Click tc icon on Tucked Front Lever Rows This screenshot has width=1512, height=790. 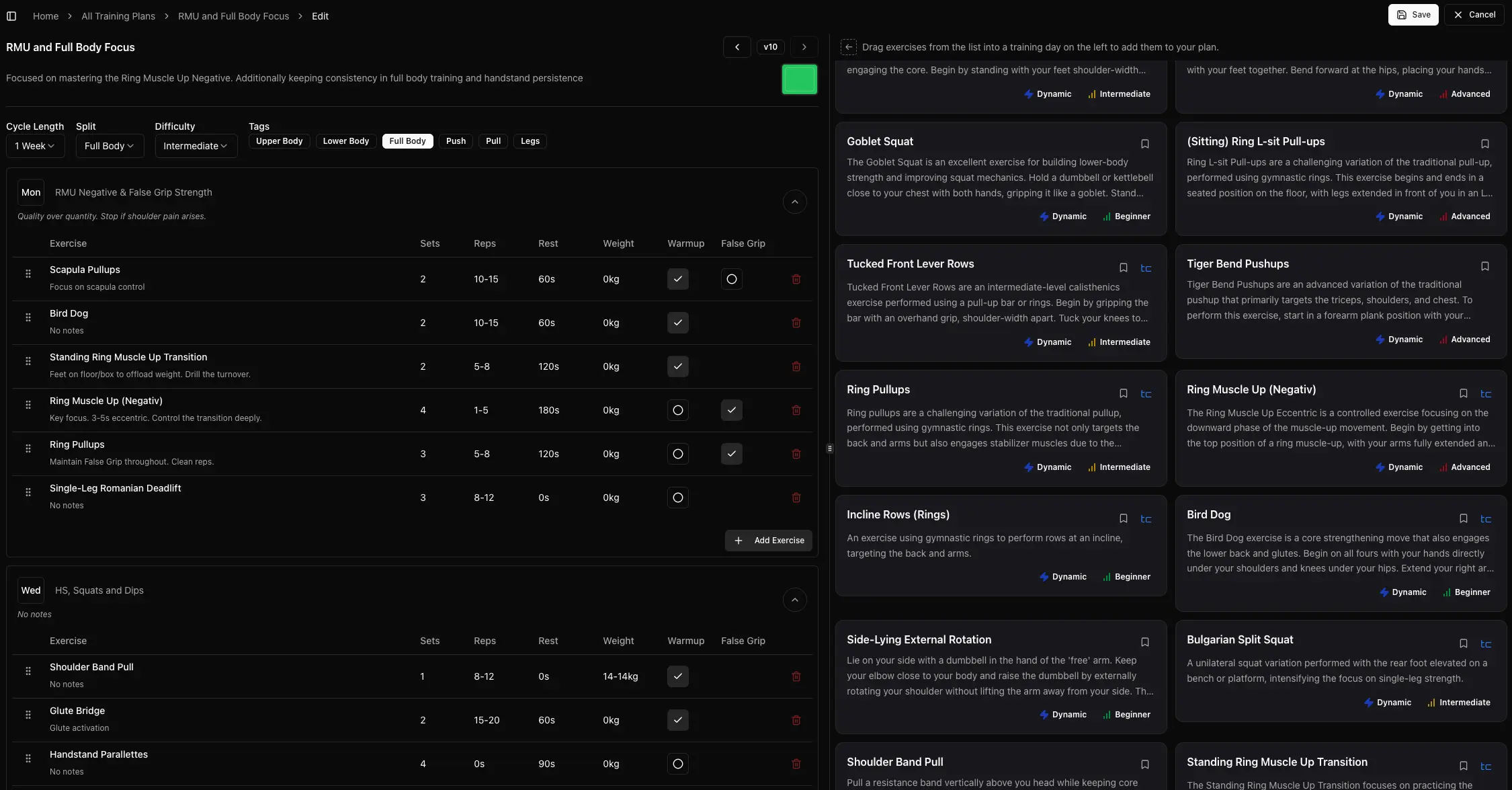[1146, 268]
